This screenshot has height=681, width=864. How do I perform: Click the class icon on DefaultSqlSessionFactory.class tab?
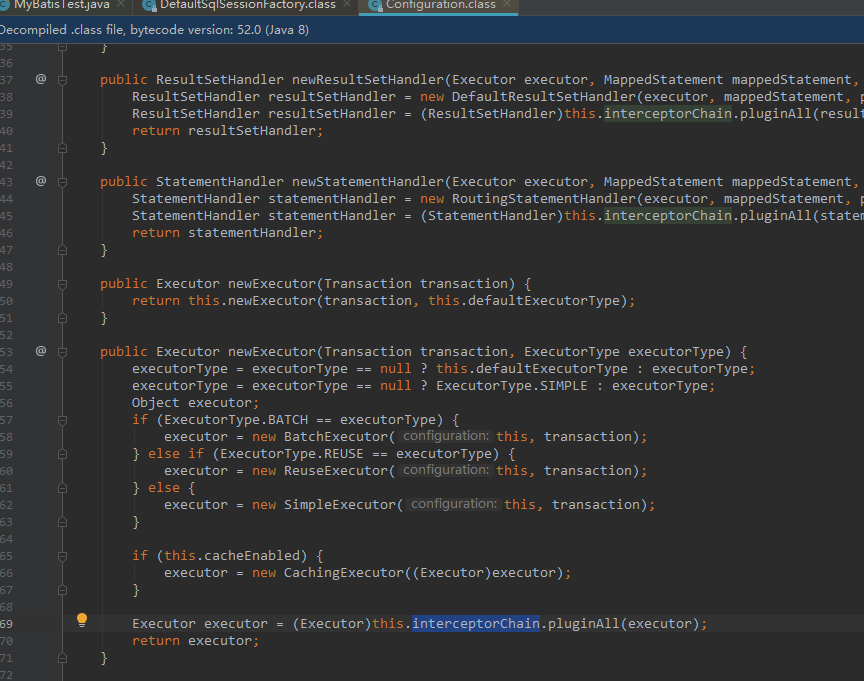click(147, 5)
